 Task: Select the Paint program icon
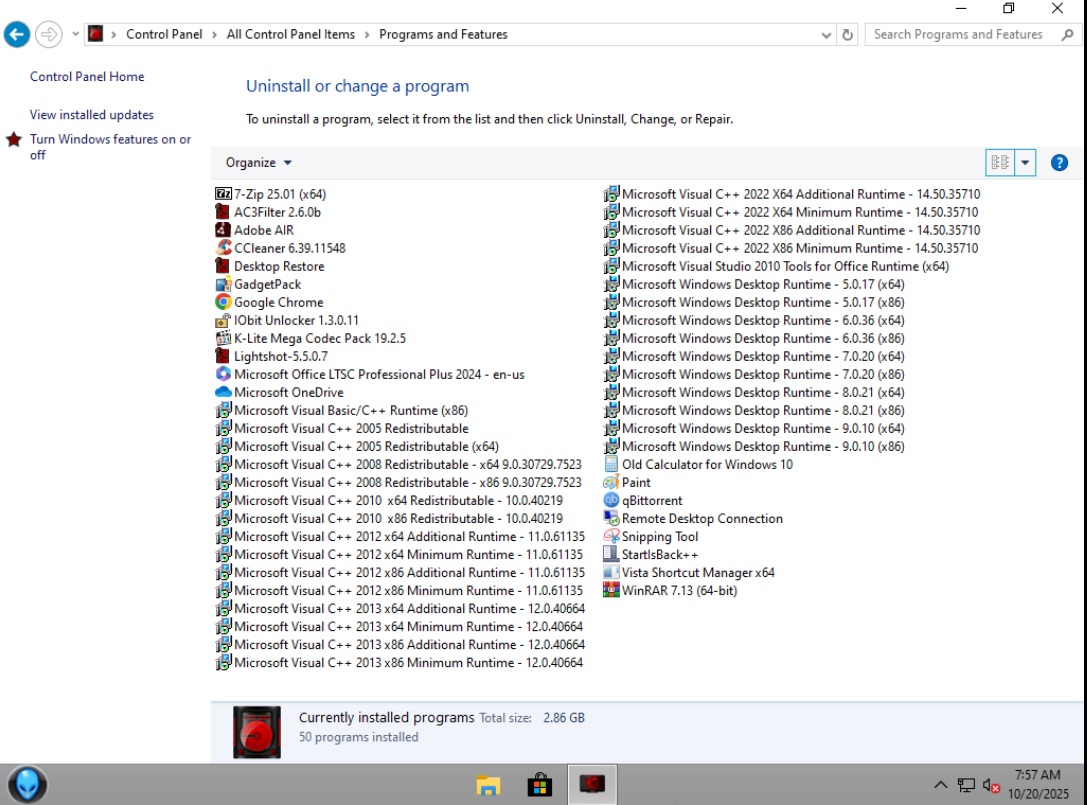pos(611,483)
